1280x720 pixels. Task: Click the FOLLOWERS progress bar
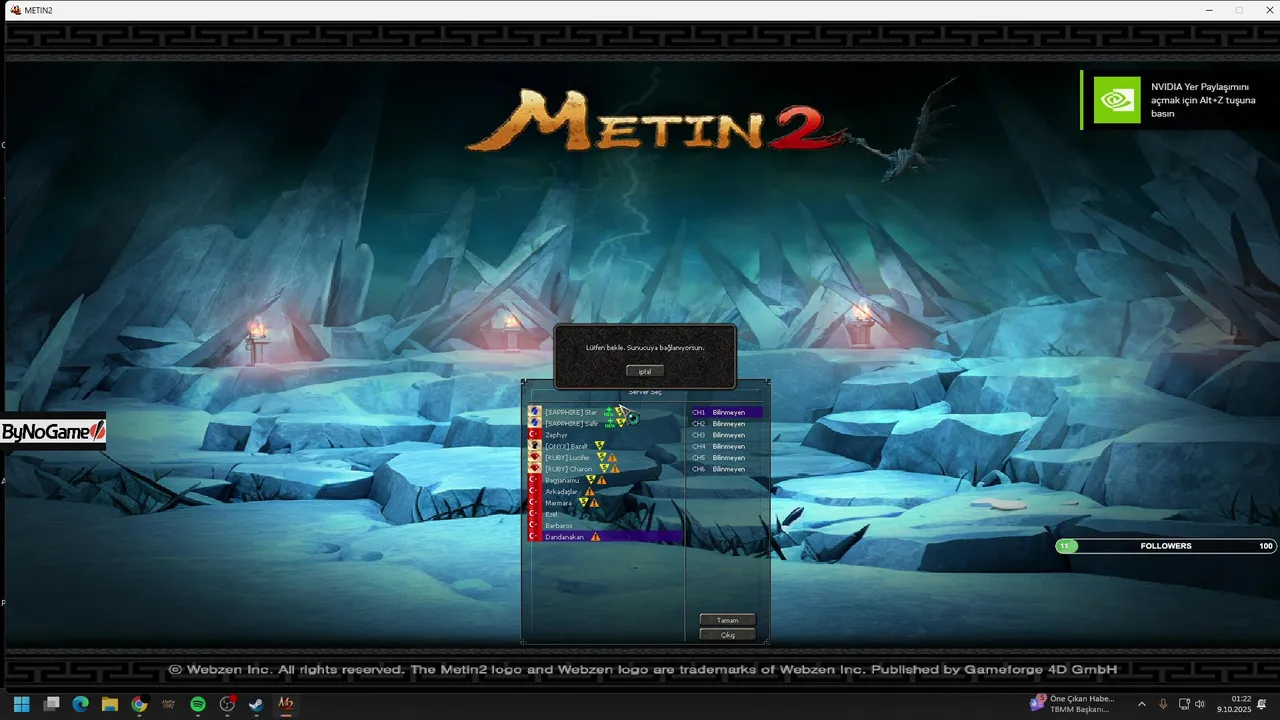(1166, 546)
